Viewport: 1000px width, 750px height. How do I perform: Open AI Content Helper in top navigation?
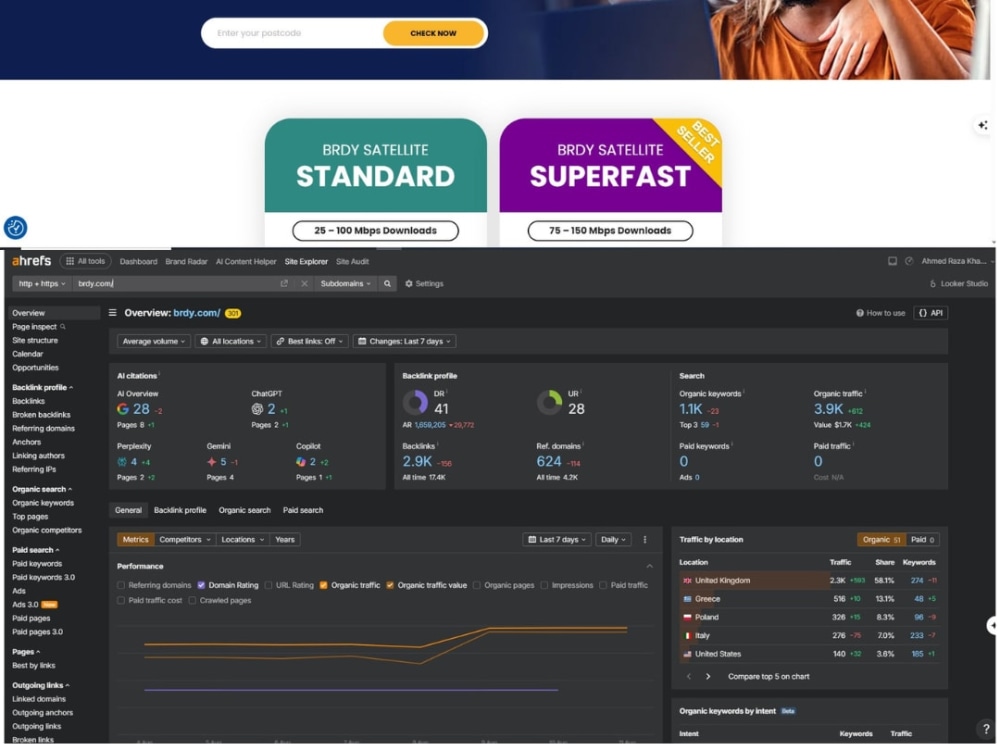pos(246,261)
